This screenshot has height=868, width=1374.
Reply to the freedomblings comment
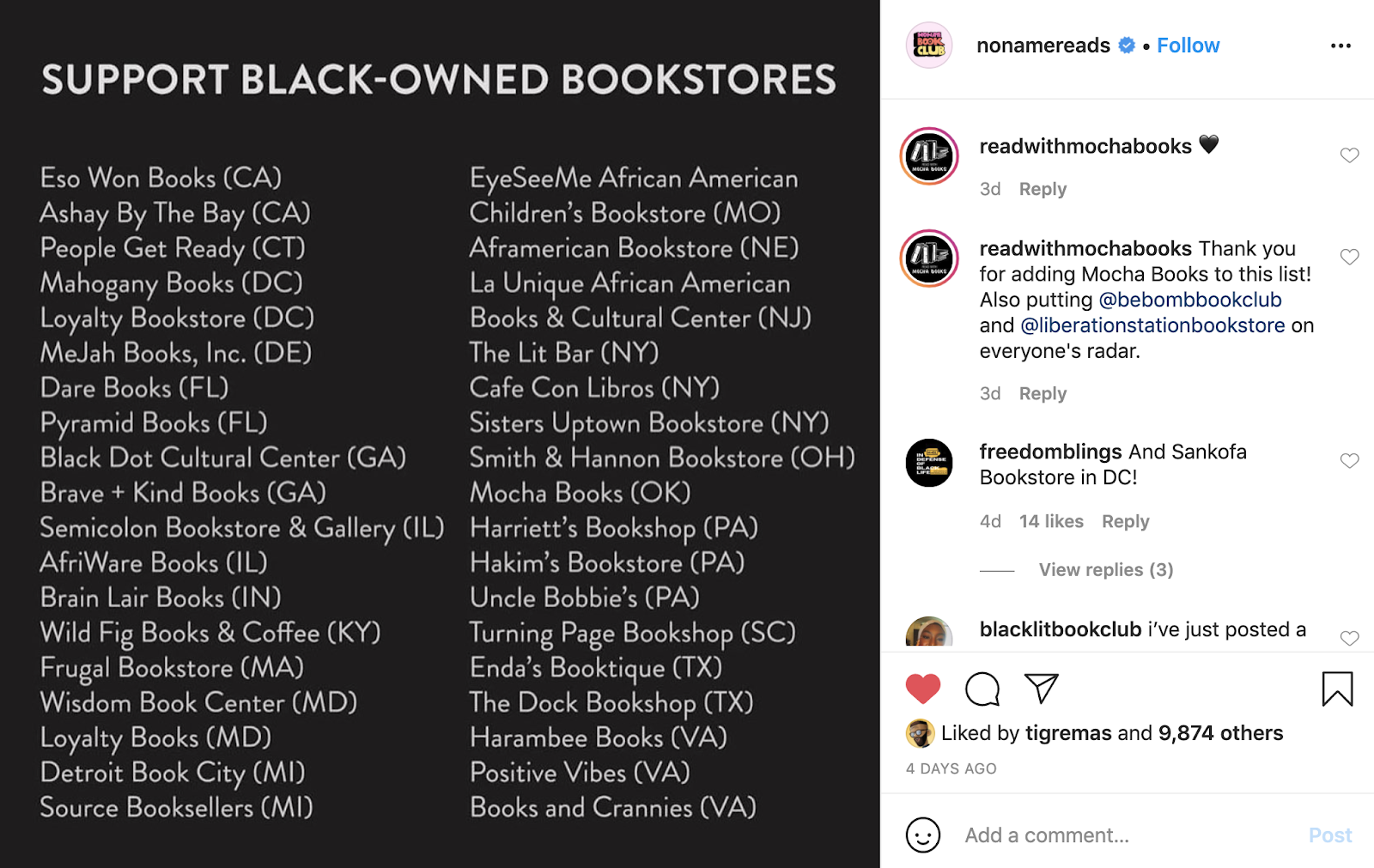1125,521
